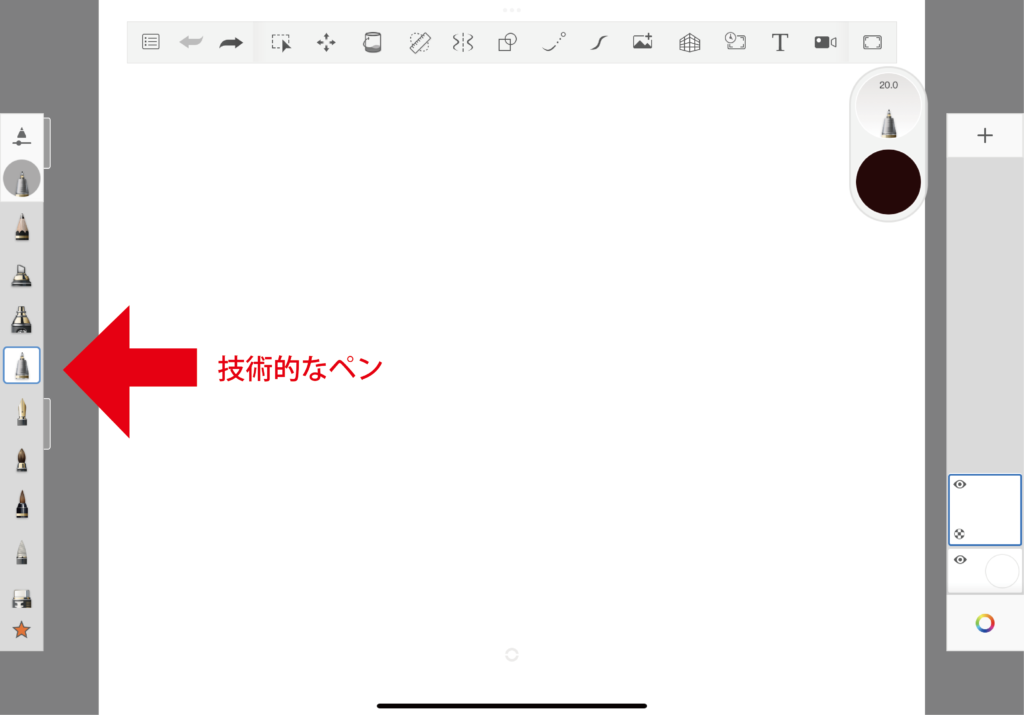Choose the brown-tipped Paint Brush
The image size is (1024, 715).
click(22, 460)
